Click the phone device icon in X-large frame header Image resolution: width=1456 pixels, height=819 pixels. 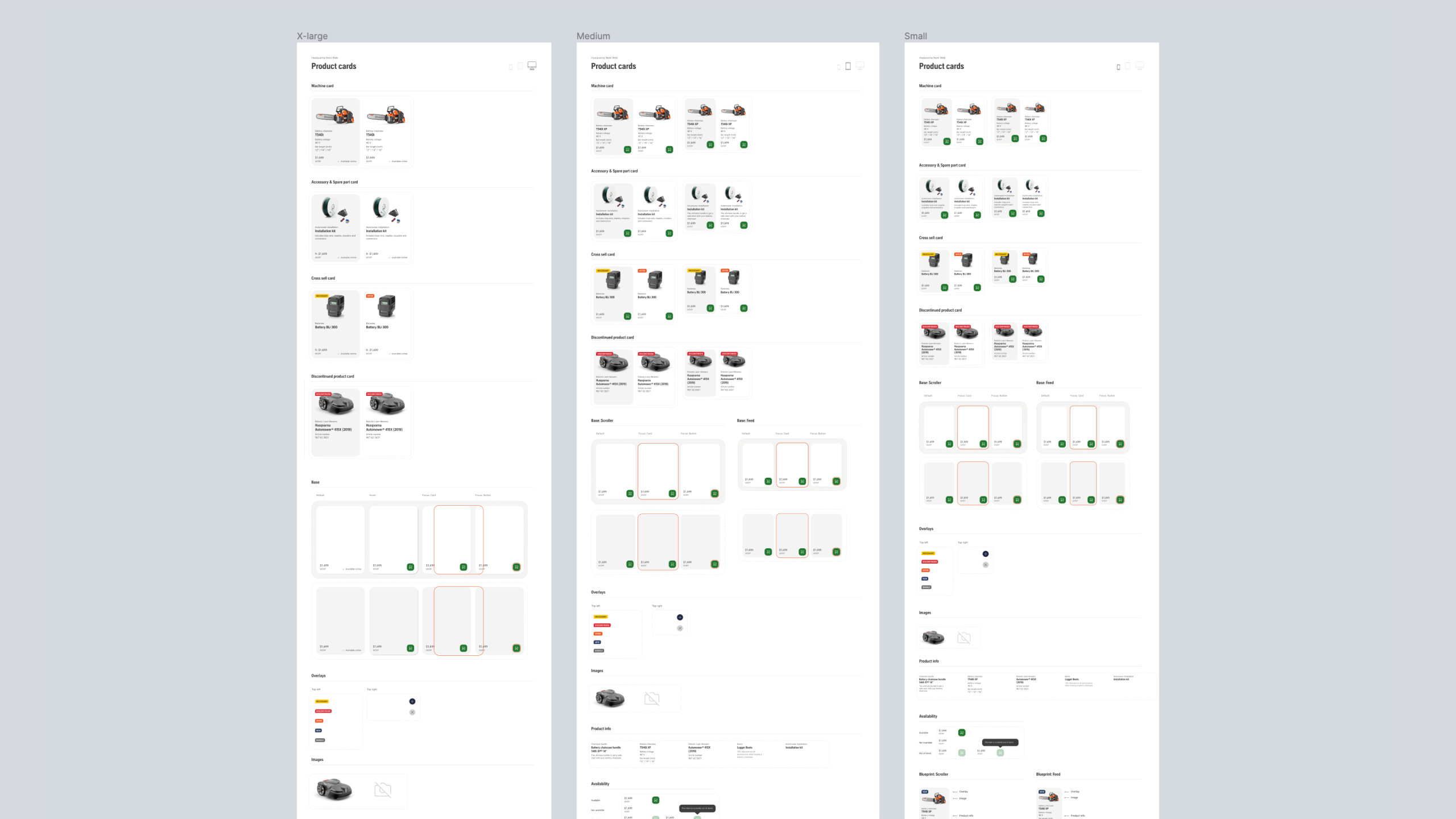511,67
